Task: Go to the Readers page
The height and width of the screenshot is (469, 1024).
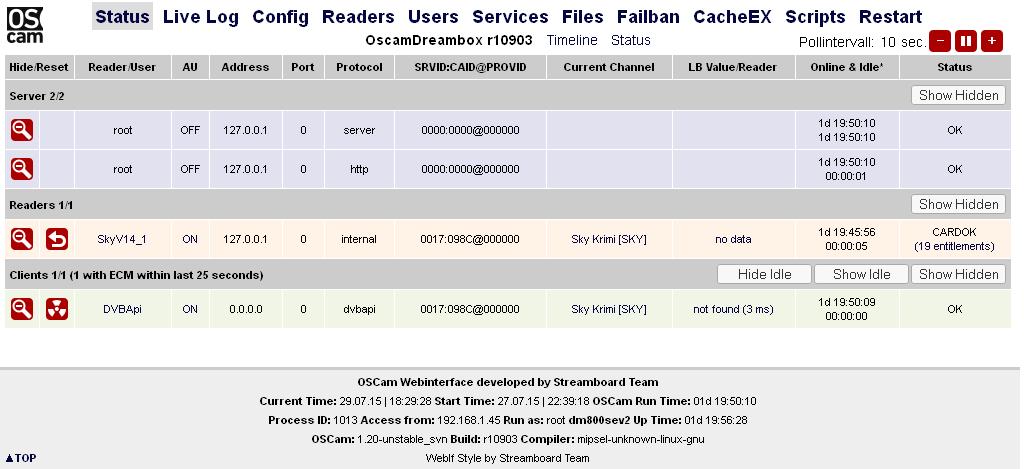Action: 358,17
